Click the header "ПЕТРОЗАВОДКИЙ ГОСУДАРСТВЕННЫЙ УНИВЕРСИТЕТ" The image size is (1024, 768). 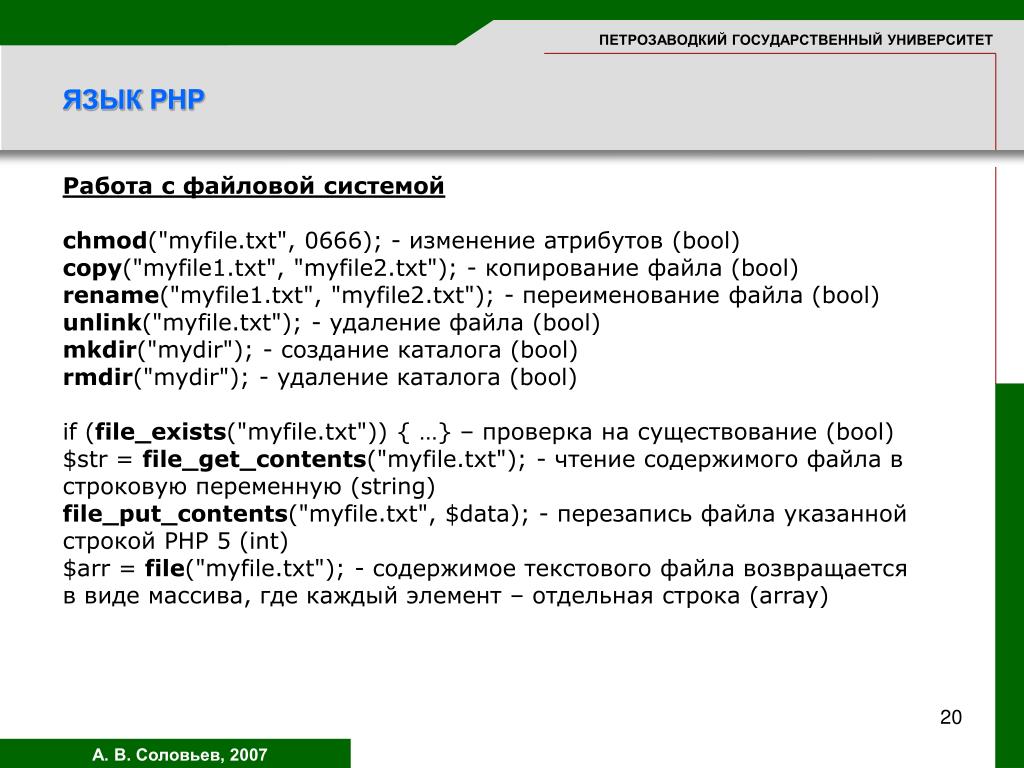click(795, 40)
